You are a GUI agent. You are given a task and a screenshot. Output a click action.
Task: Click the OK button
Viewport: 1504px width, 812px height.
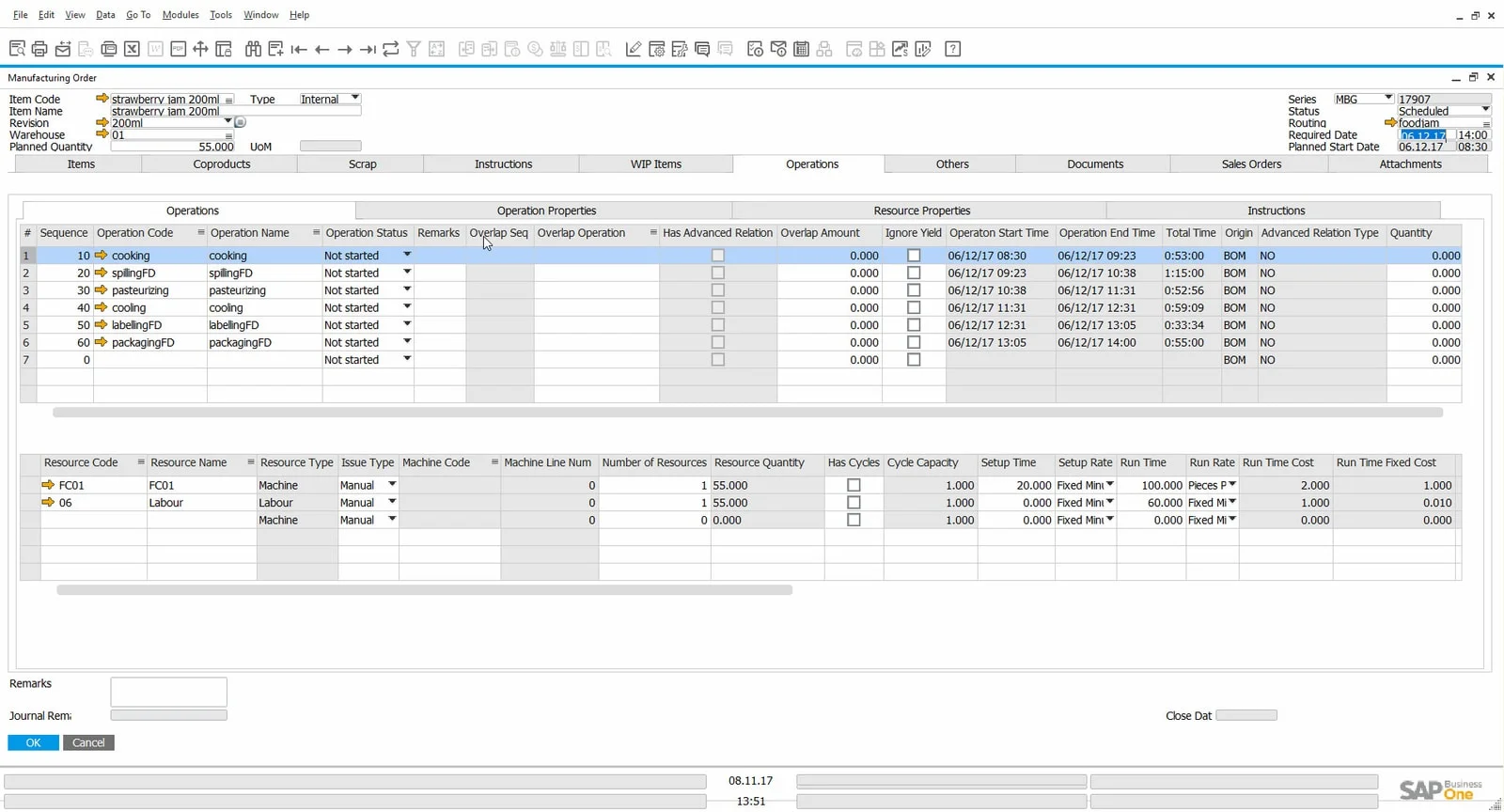(33, 742)
